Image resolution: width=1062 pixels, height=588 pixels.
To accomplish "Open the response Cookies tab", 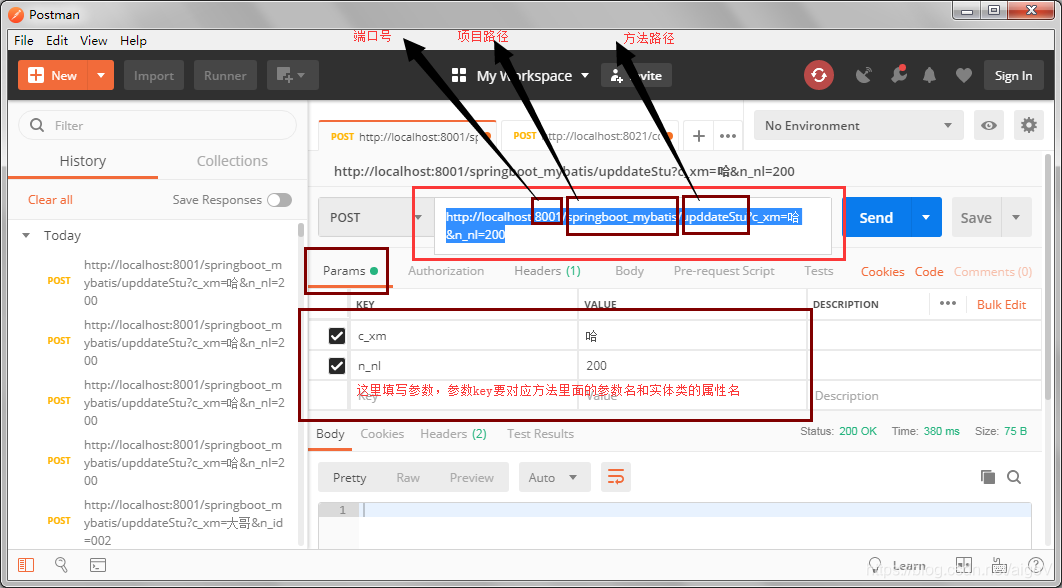I will (382, 434).
